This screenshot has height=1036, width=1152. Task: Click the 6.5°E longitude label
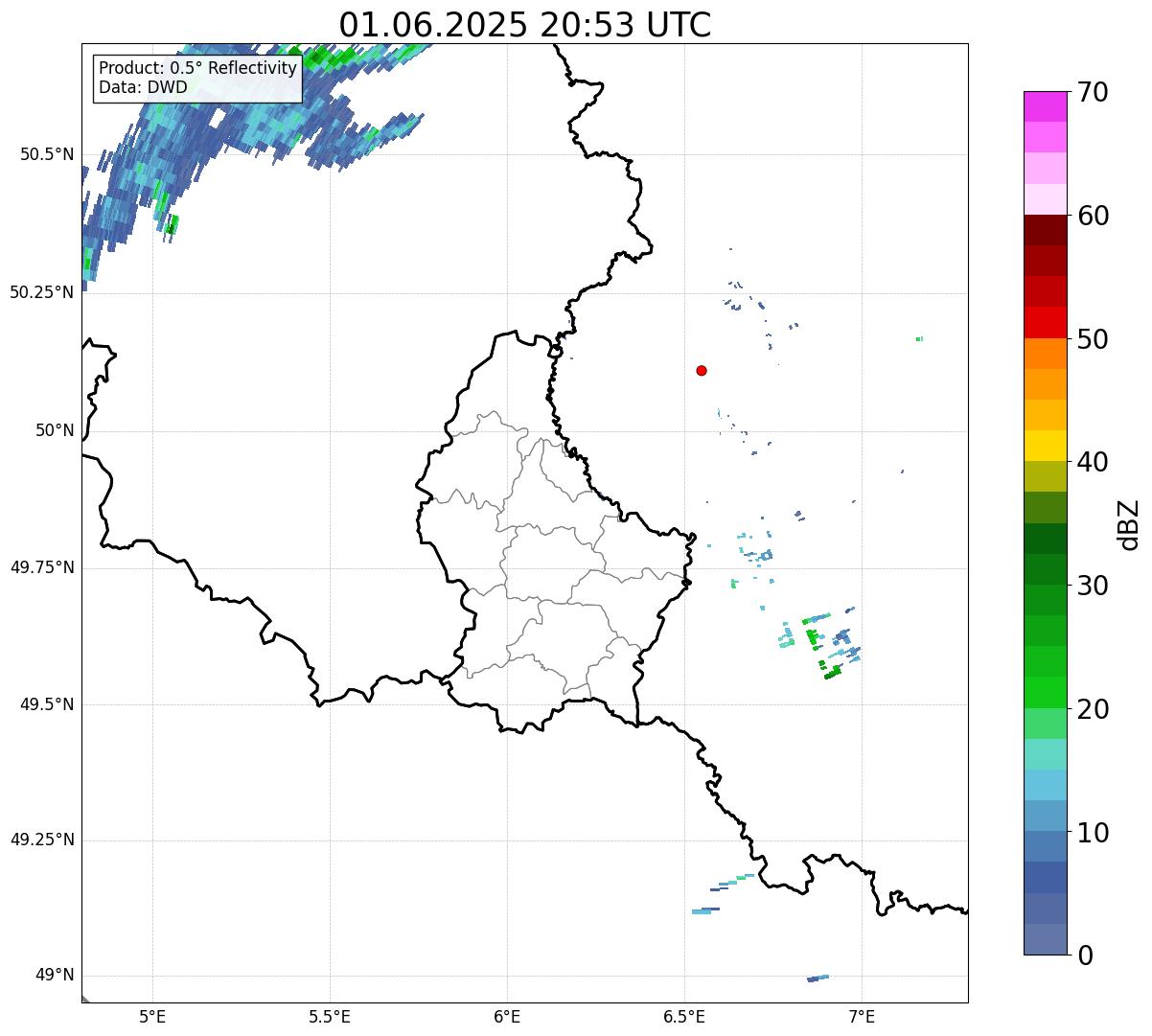pyautogui.click(x=684, y=1016)
